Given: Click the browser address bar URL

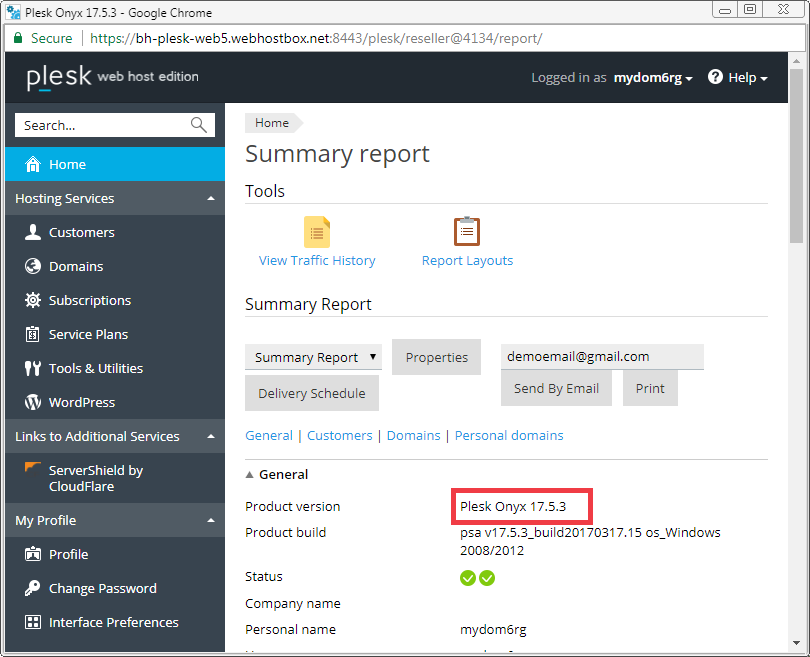Looking at the screenshot, I should pos(316,38).
